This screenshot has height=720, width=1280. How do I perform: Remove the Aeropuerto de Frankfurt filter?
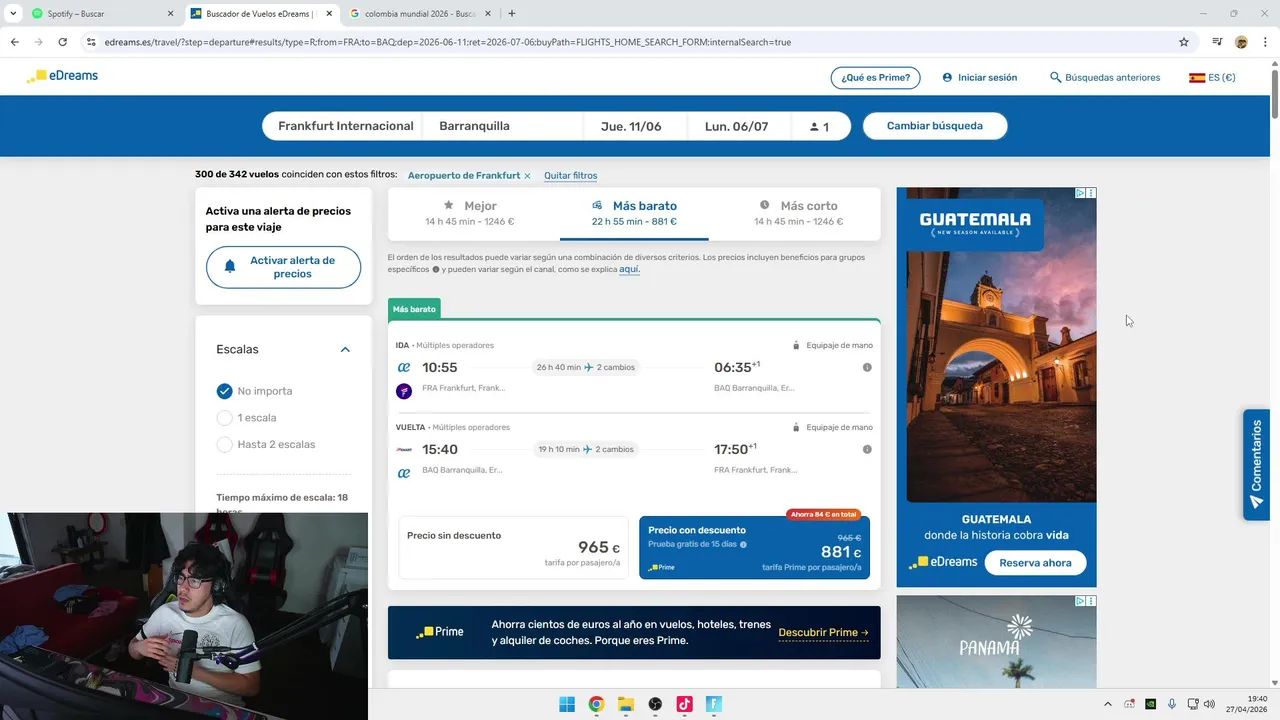(527, 175)
